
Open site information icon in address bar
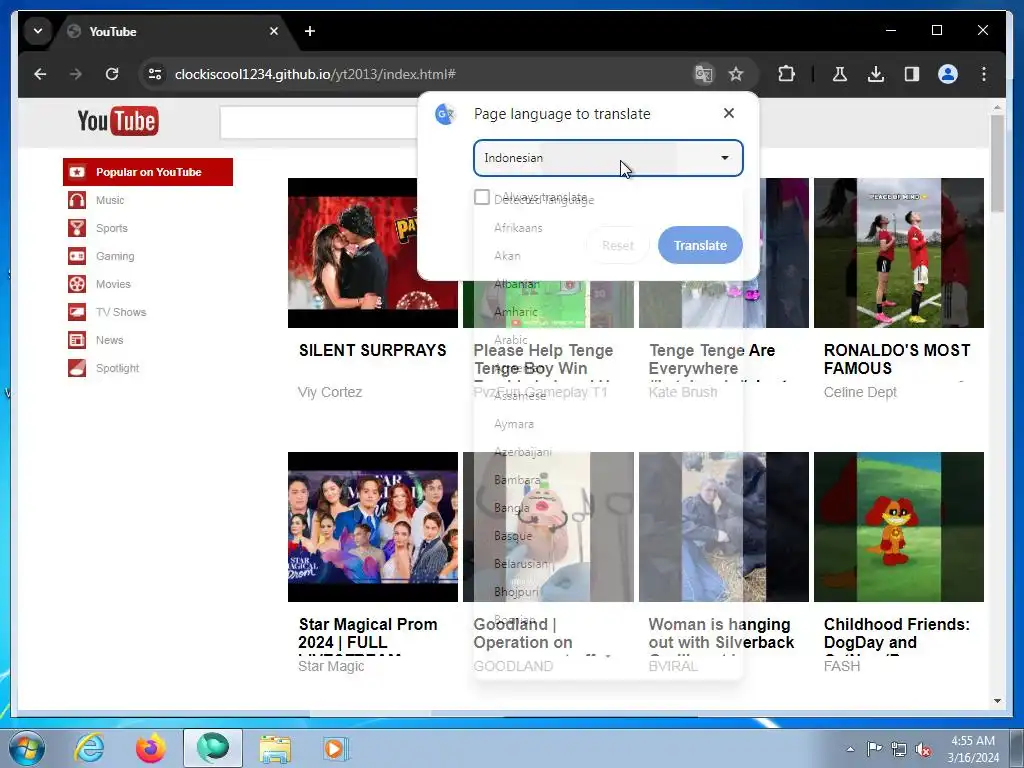(155, 74)
